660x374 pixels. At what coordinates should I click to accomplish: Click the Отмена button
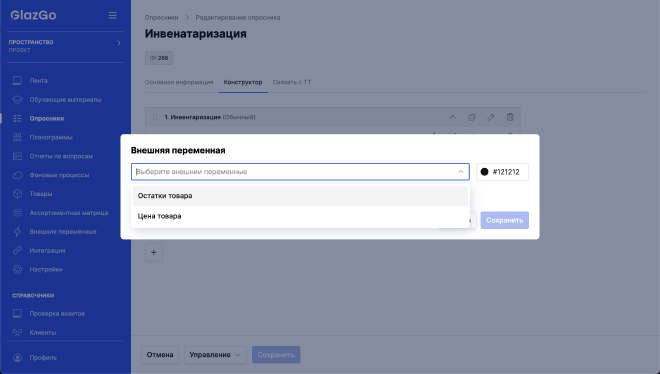[x=160, y=355]
